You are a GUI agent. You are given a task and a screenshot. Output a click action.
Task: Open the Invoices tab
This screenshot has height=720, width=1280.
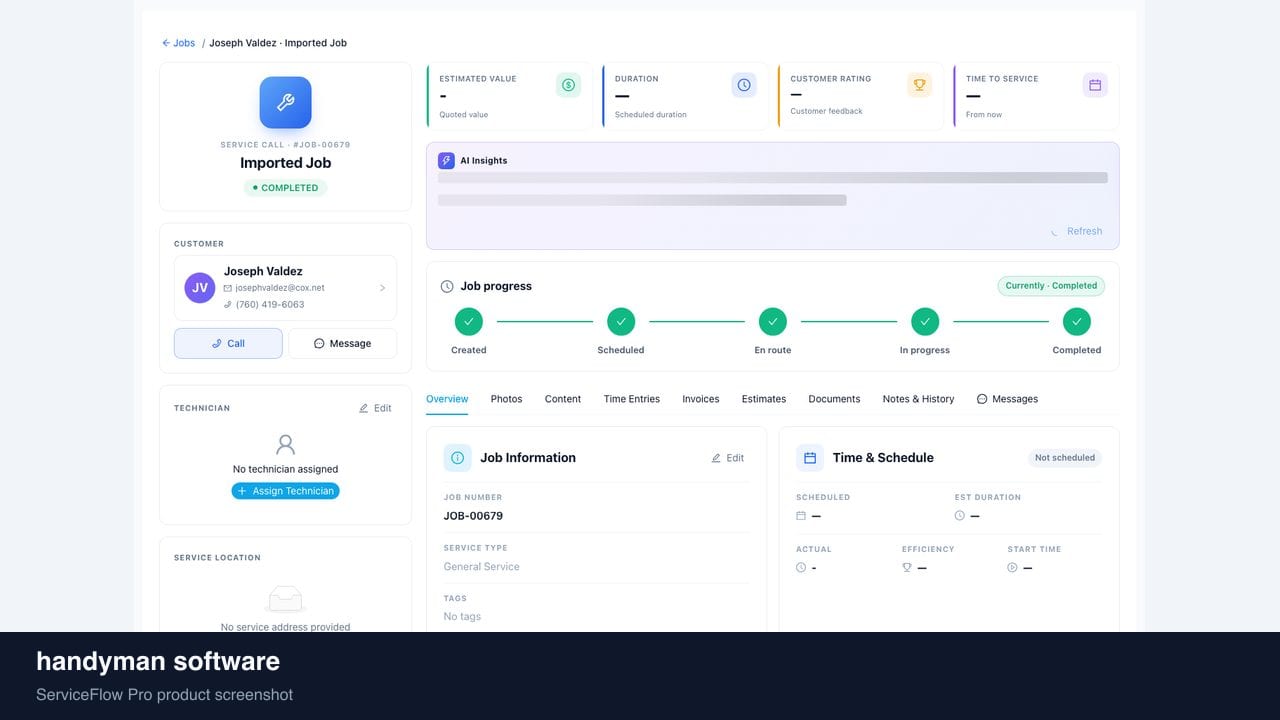tap(701, 399)
